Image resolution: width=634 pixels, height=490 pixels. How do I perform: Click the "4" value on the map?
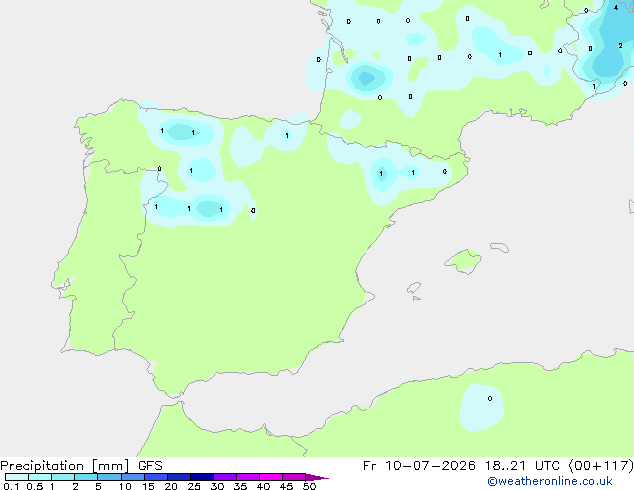pyautogui.click(x=616, y=7)
